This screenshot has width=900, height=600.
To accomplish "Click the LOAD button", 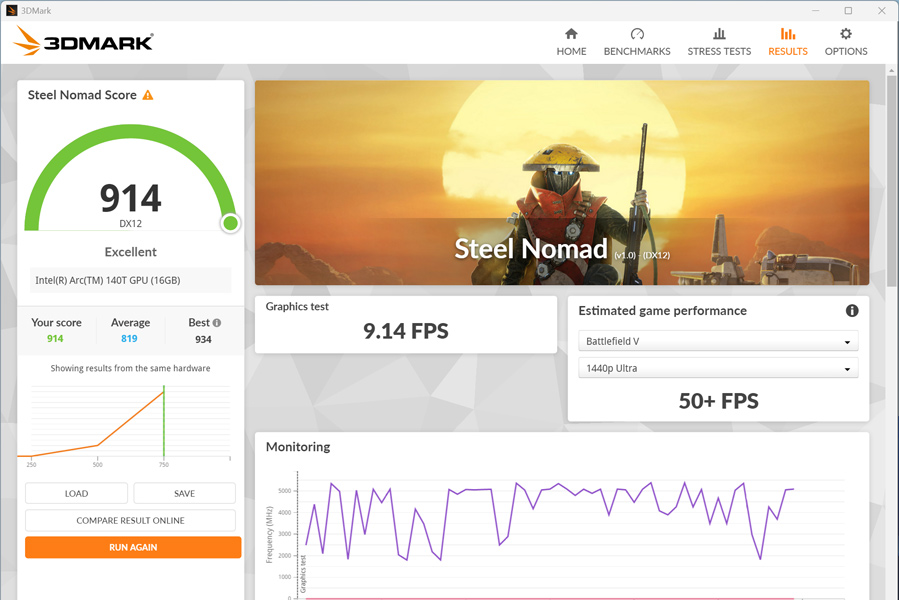I will 76,493.
